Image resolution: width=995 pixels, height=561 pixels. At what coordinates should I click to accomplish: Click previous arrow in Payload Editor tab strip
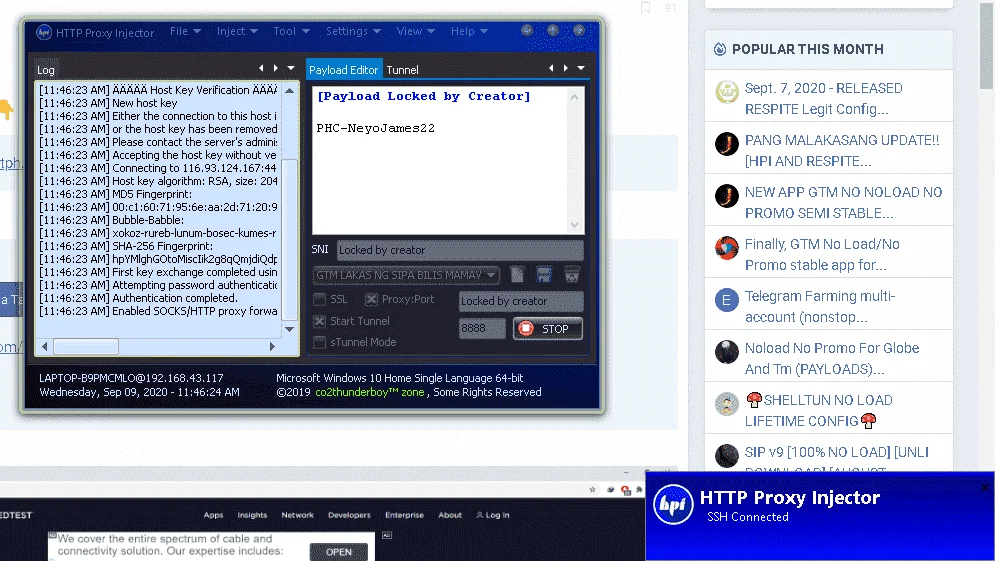click(551, 68)
